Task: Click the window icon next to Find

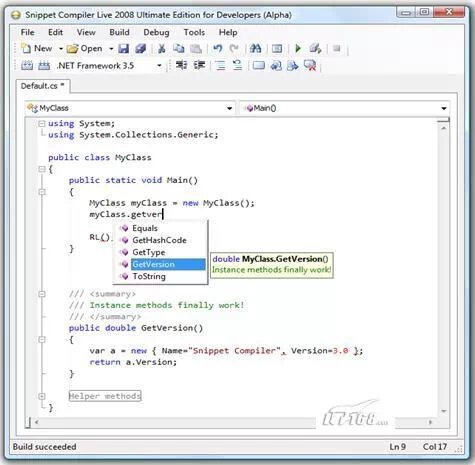Action: (x=277, y=49)
